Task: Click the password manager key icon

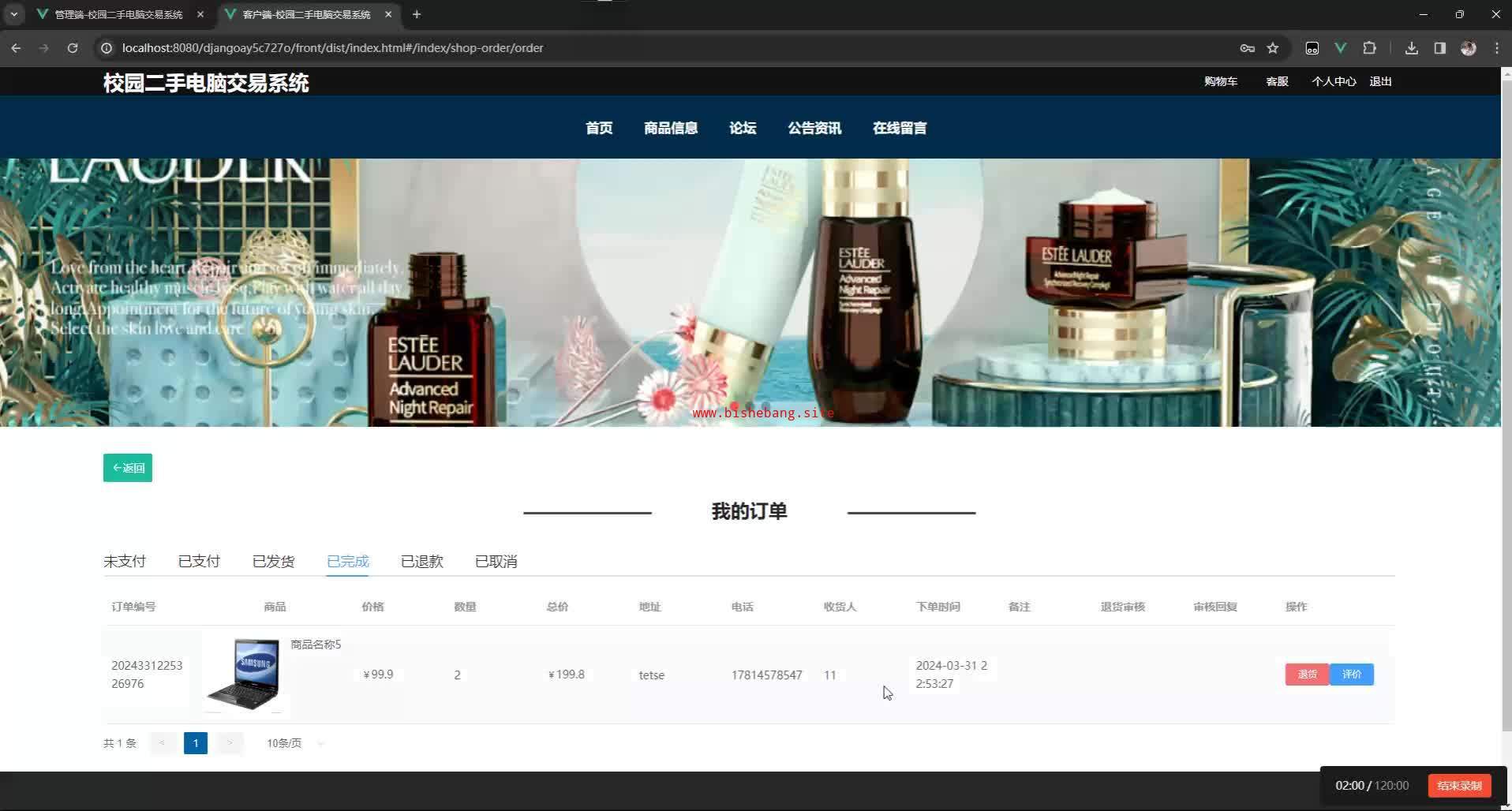Action: tap(1247, 48)
